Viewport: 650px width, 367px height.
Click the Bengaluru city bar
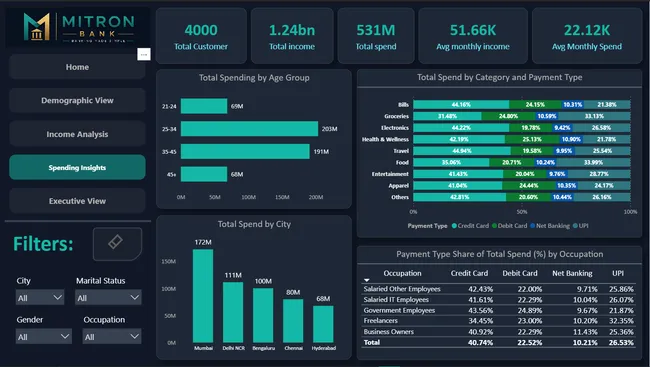263,316
